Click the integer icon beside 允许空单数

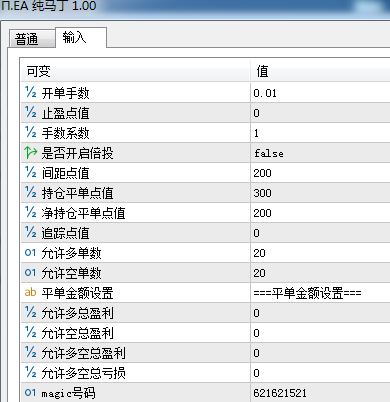coord(30,273)
